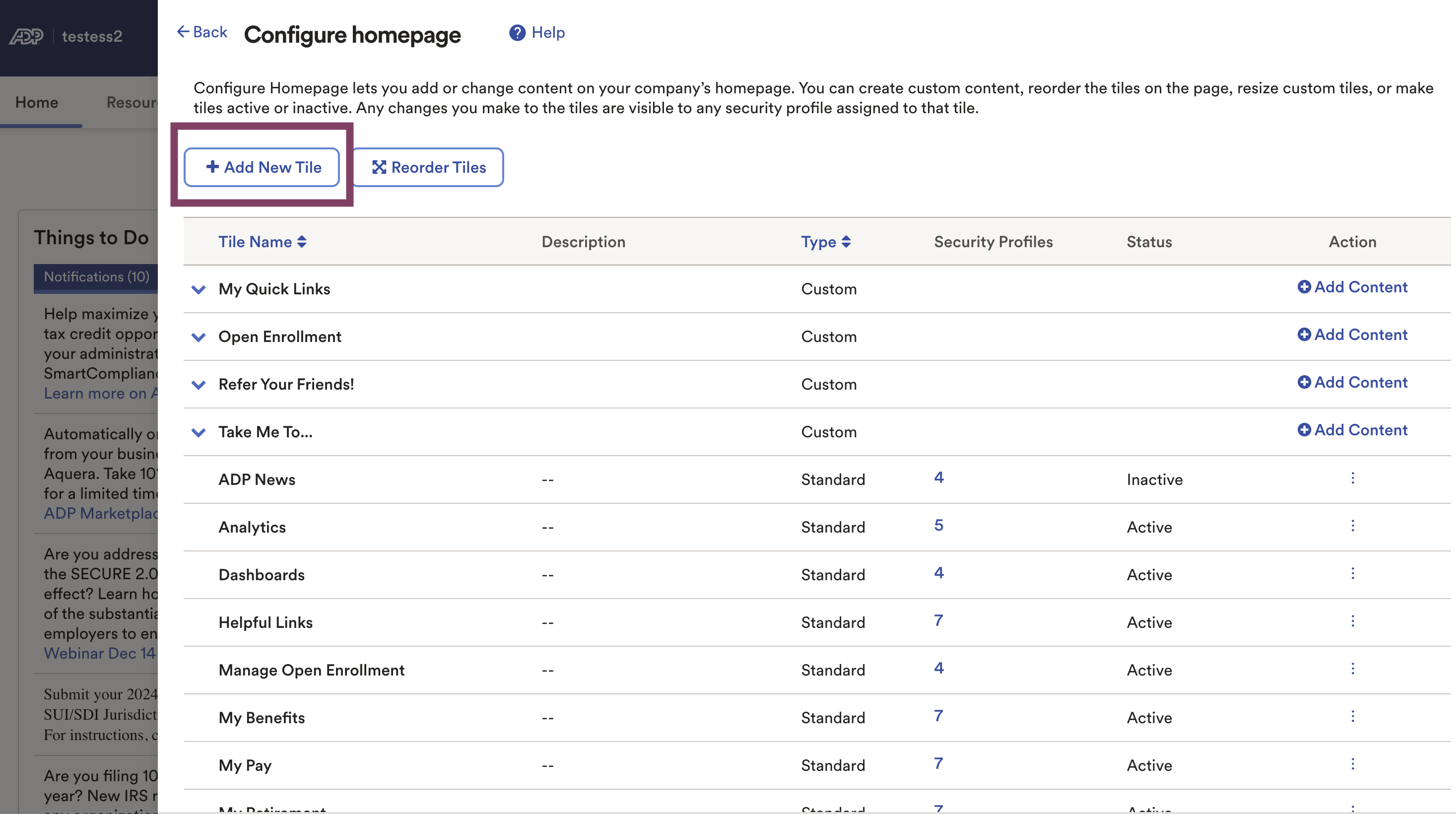Click the Help question mark icon
This screenshot has width=1456, height=814.
click(517, 33)
